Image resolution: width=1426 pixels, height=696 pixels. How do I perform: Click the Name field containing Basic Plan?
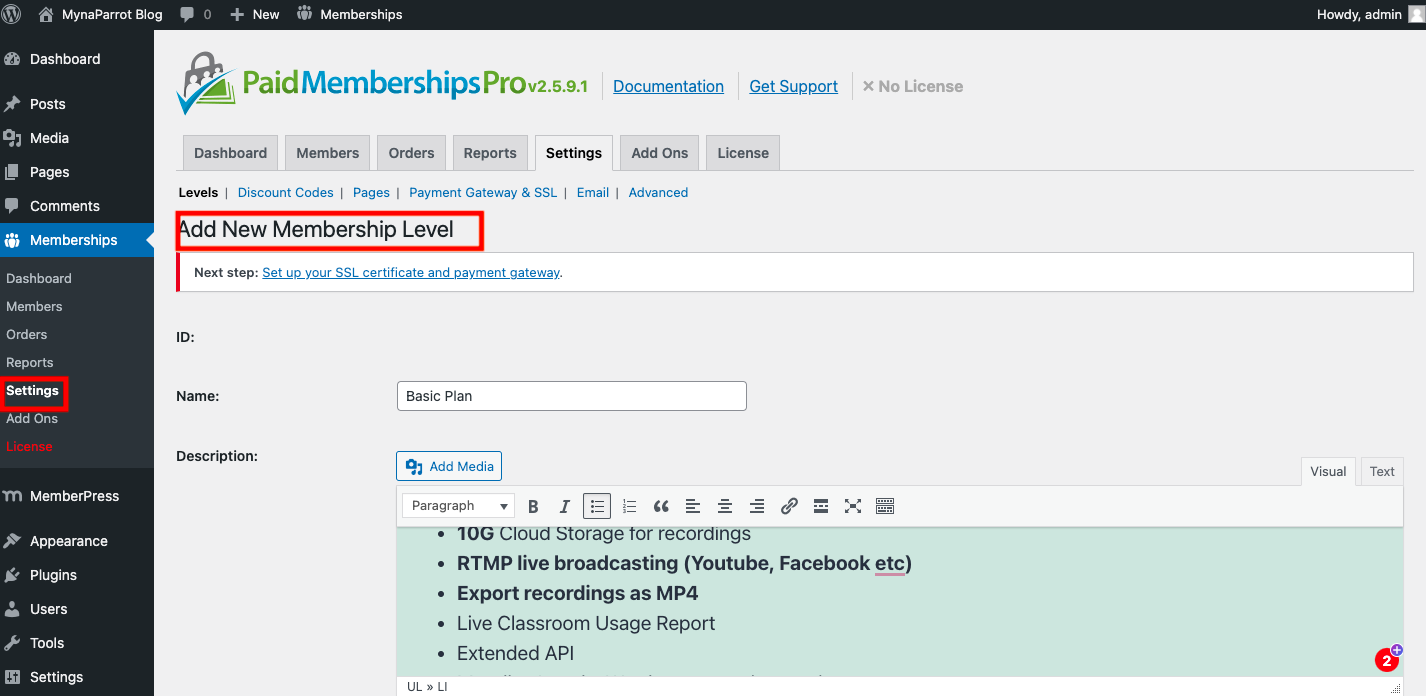pos(572,396)
